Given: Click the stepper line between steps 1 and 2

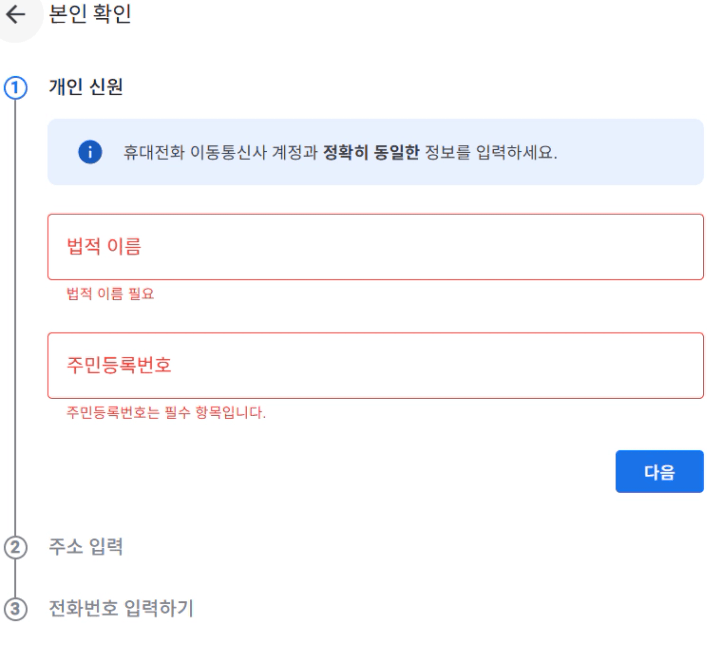Looking at the screenshot, I should tap(15, 320).
